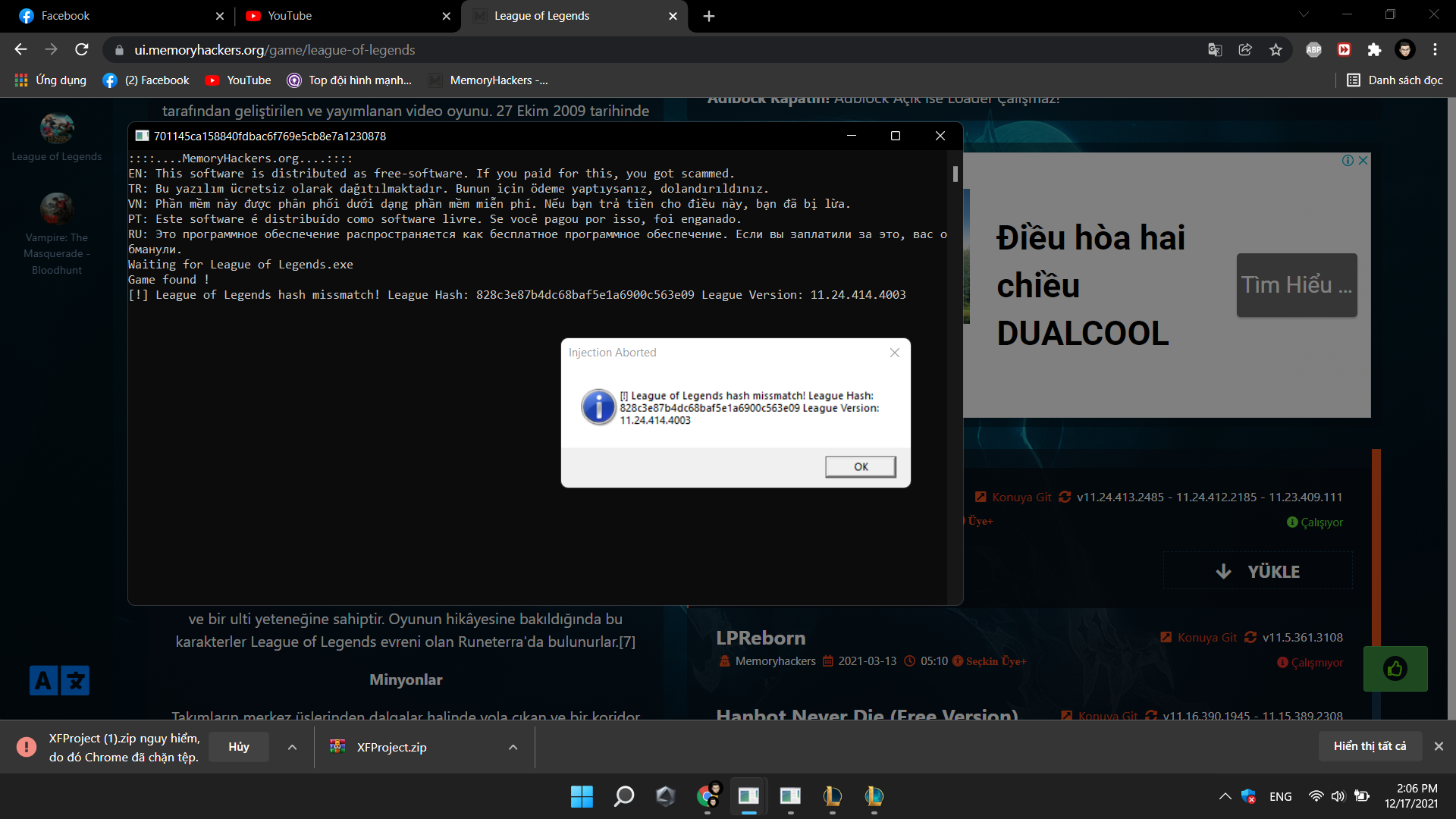This screenshot has height=819, width=1456.
Task: Expand options for XFProject.zip download
Action: (x=513, y=747)
